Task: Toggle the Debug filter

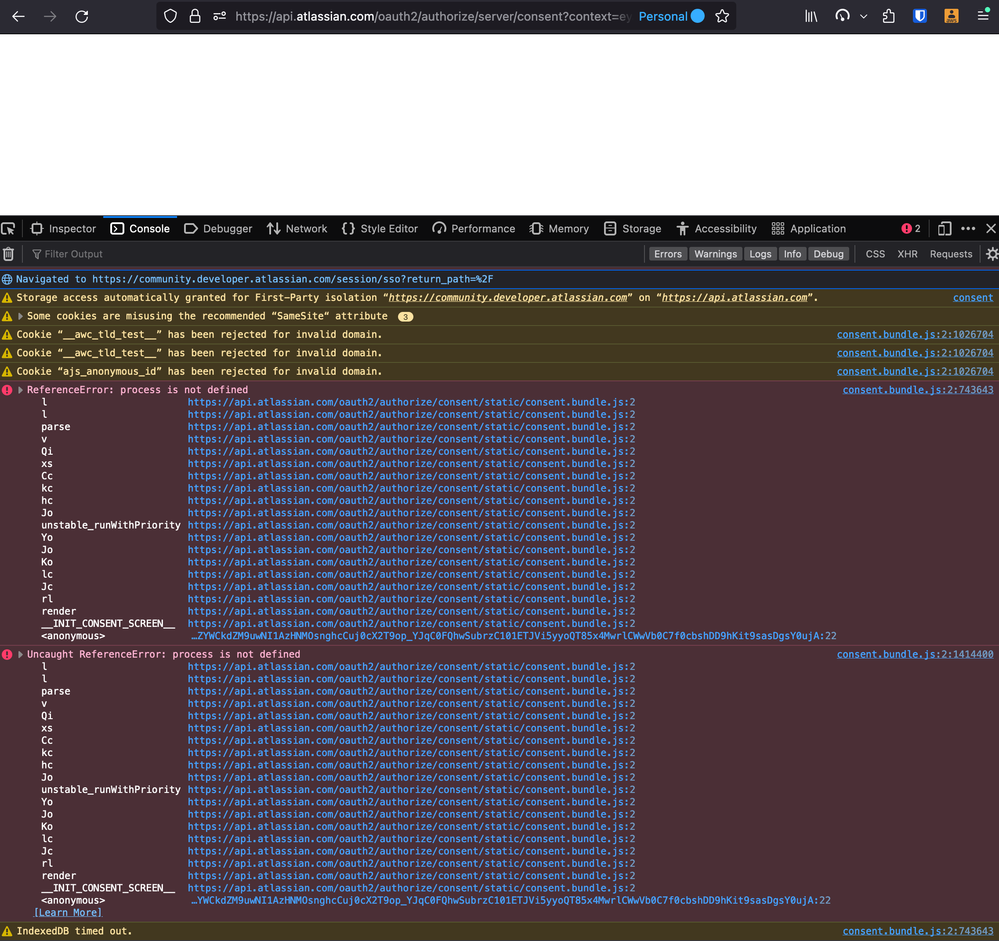Action: click(828, 254)
